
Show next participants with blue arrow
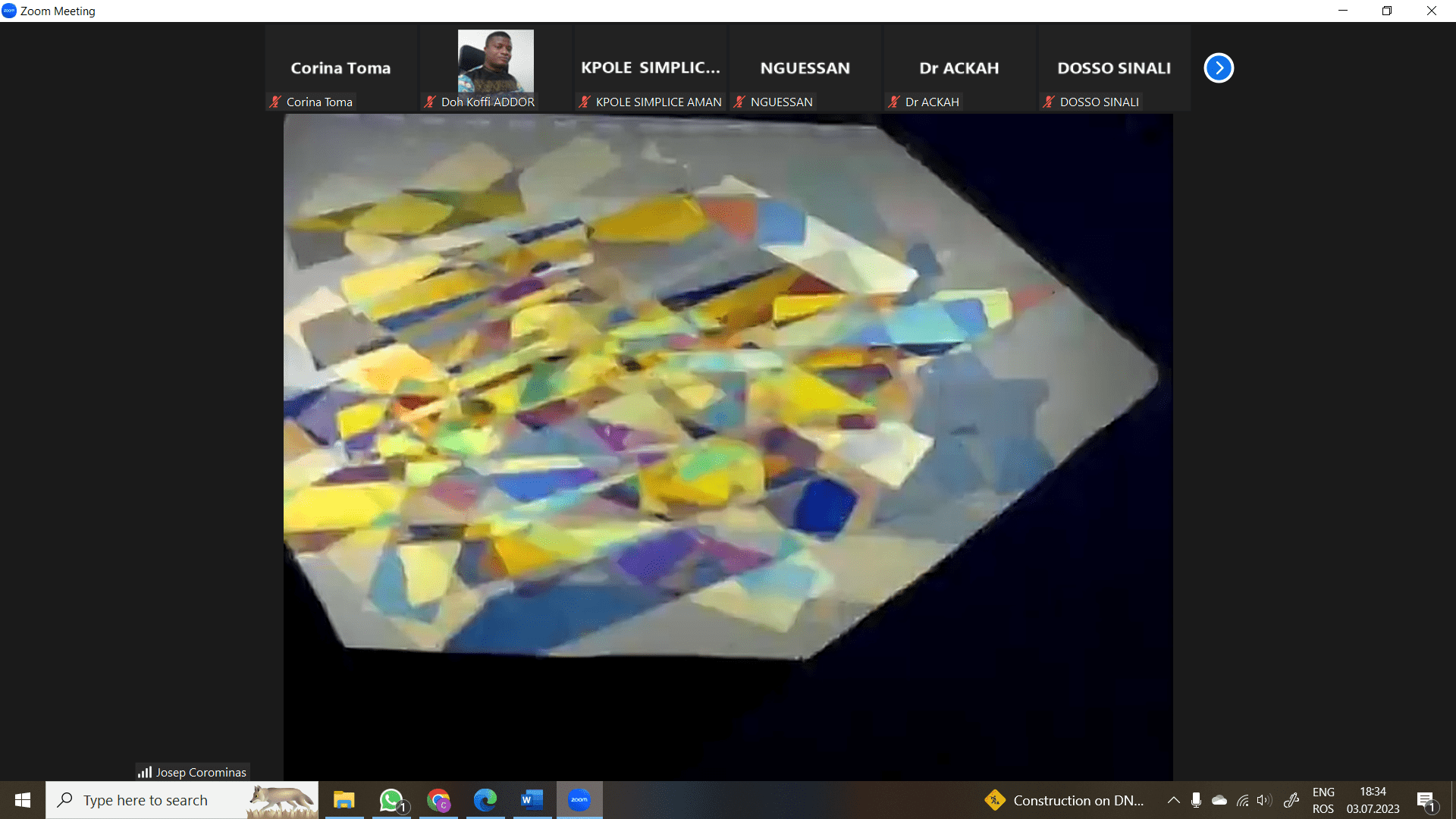click(1219, 67)
